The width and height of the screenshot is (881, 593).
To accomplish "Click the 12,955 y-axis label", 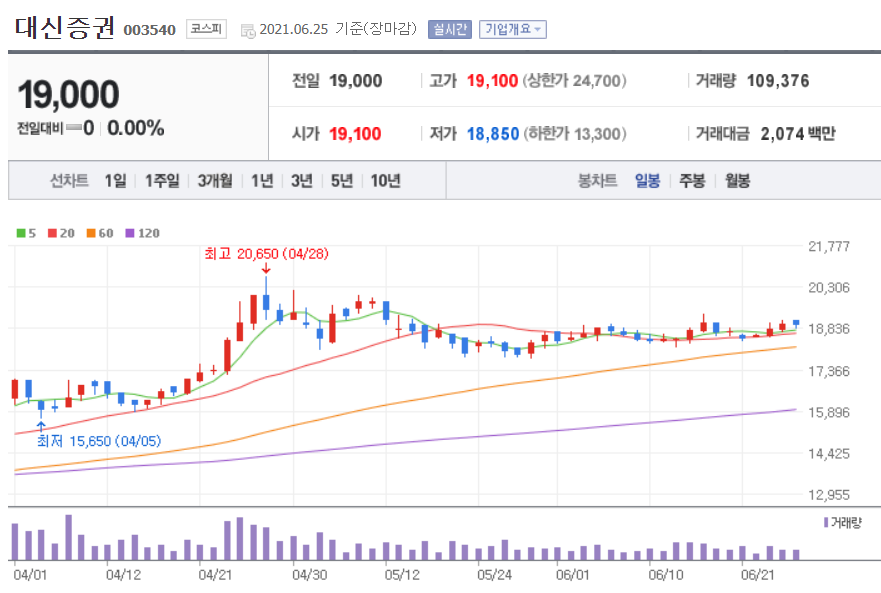I will tap(829, 495).
